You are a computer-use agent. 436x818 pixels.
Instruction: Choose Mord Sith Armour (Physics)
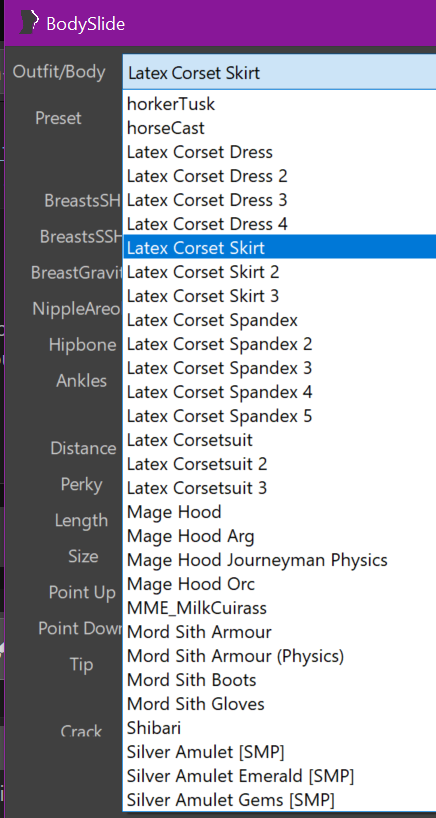(x=280, y=656)
